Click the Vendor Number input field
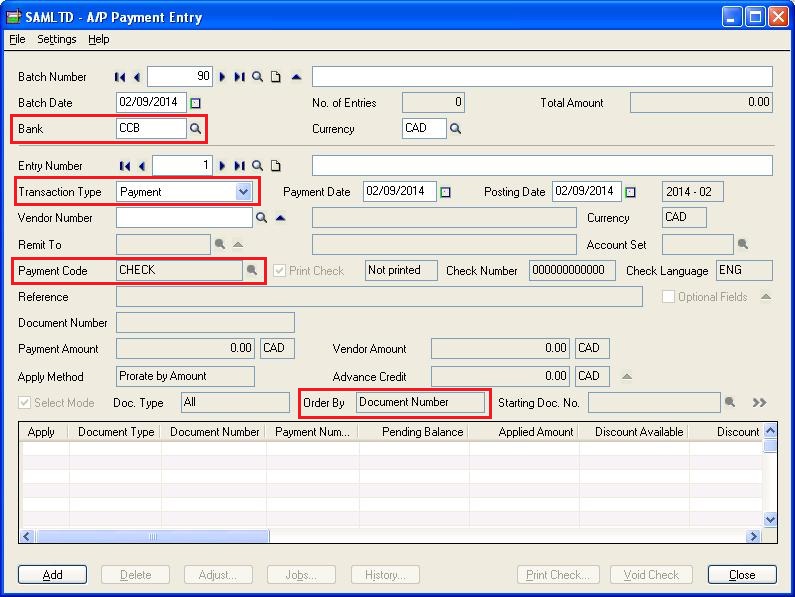Screen dimensions: 795x597 point(184,218)
